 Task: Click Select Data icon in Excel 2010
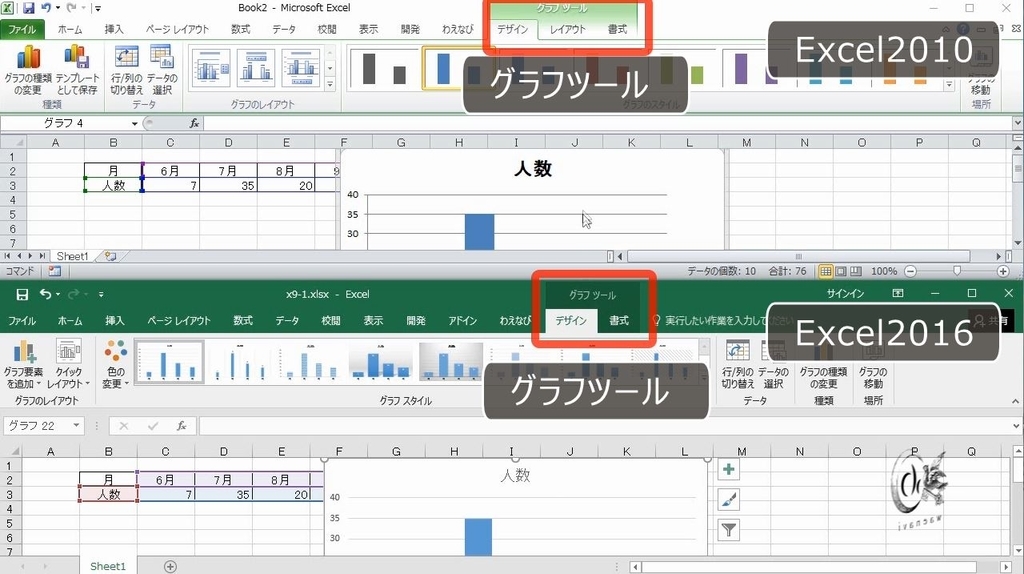(x=161, y=70)
